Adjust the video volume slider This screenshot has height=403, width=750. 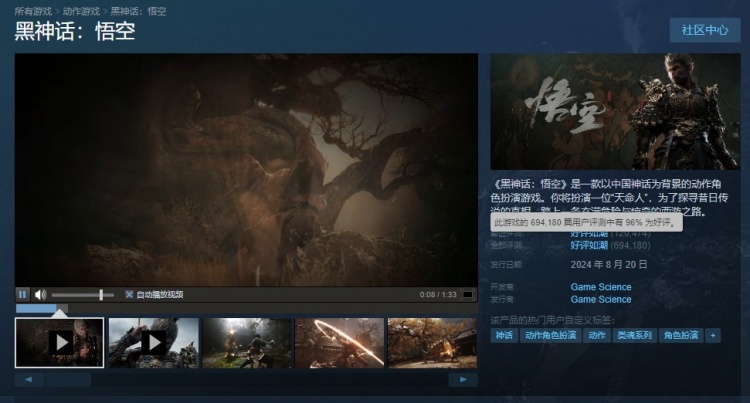click(83, 294)
